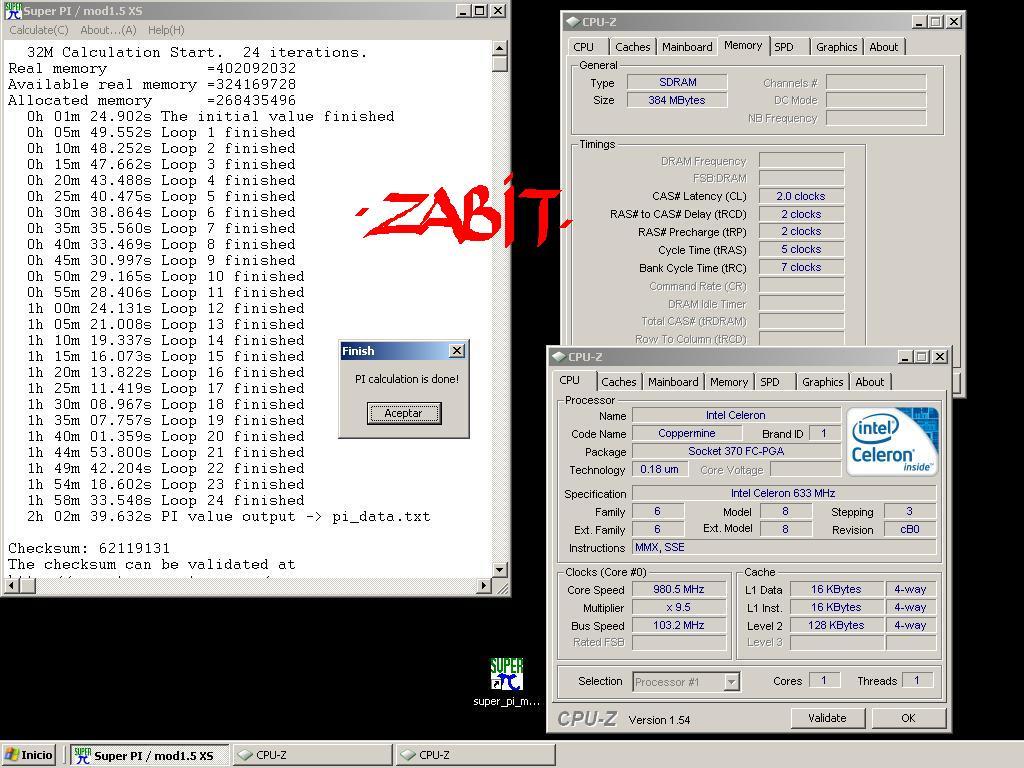
Task: Click Aceptar in the Finish dialog
Action: point(404,413)
